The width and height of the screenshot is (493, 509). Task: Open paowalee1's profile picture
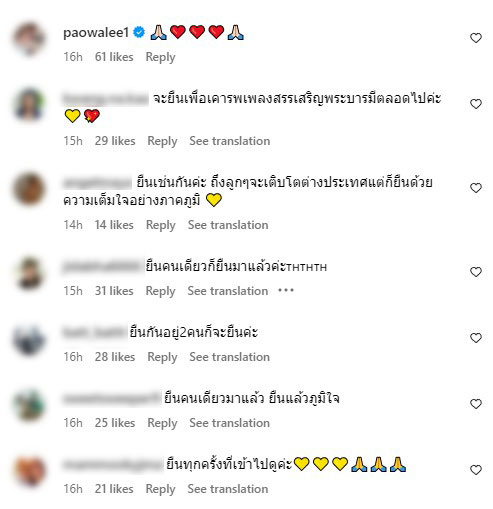tap(29, 39)
